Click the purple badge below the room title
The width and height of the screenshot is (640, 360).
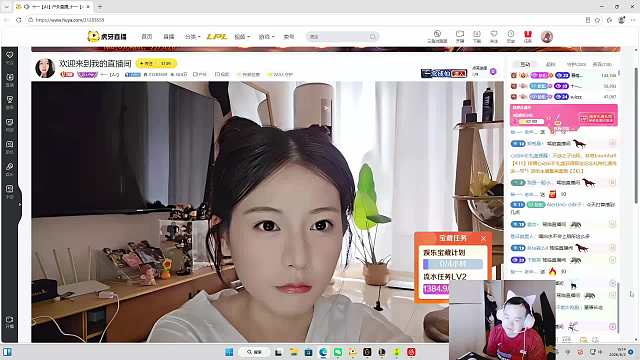pos(87,74)
